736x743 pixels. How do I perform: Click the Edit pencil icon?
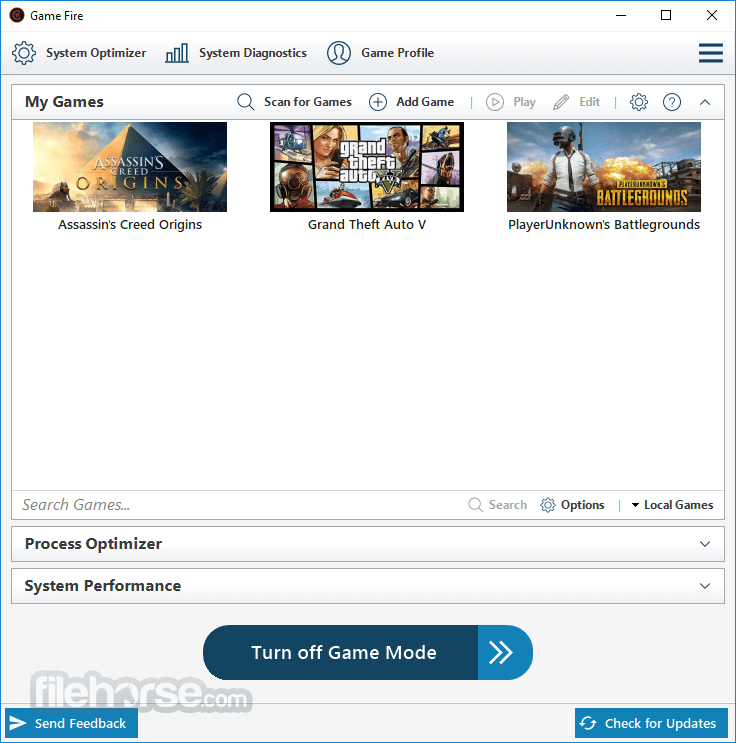pyautogui.click(x=561, y=102)
